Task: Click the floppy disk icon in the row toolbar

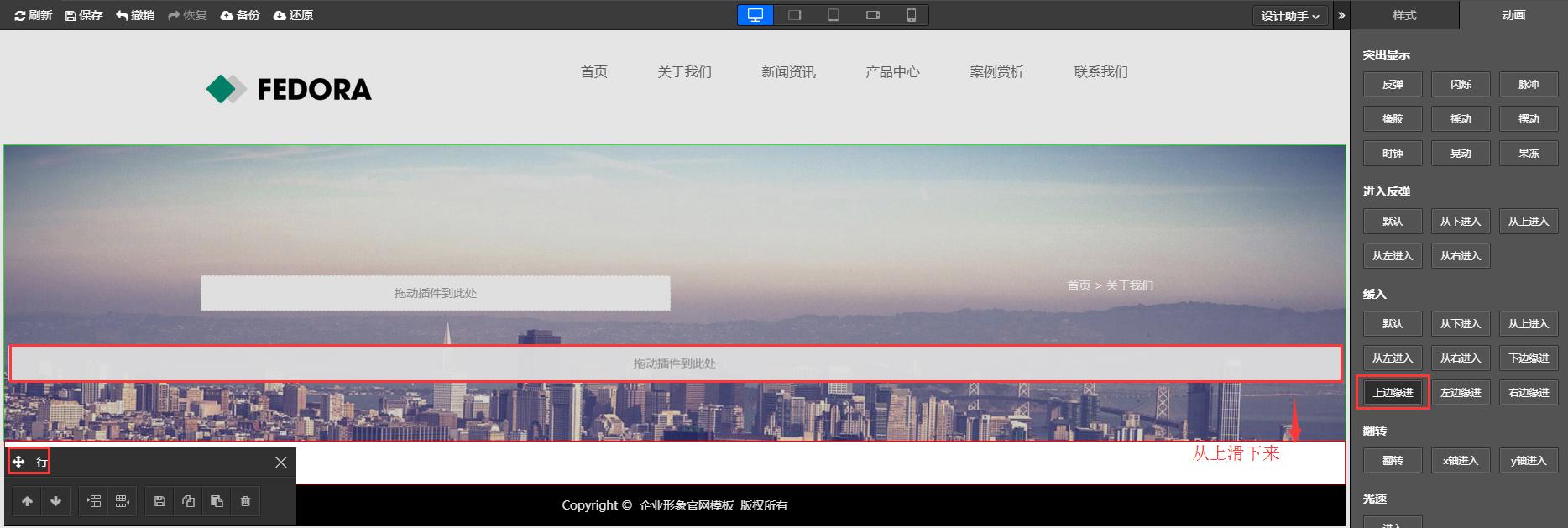Action: [159, 501]
